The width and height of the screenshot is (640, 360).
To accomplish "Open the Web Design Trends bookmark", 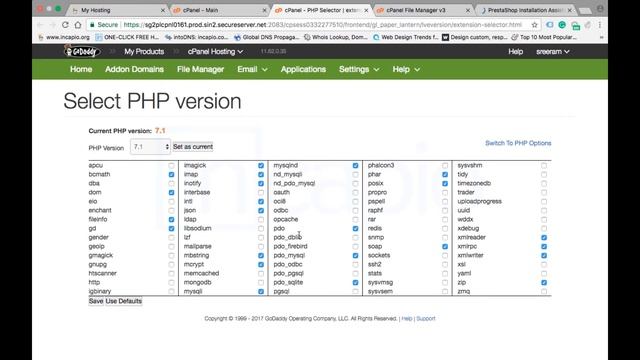I will tap(405, 37).
